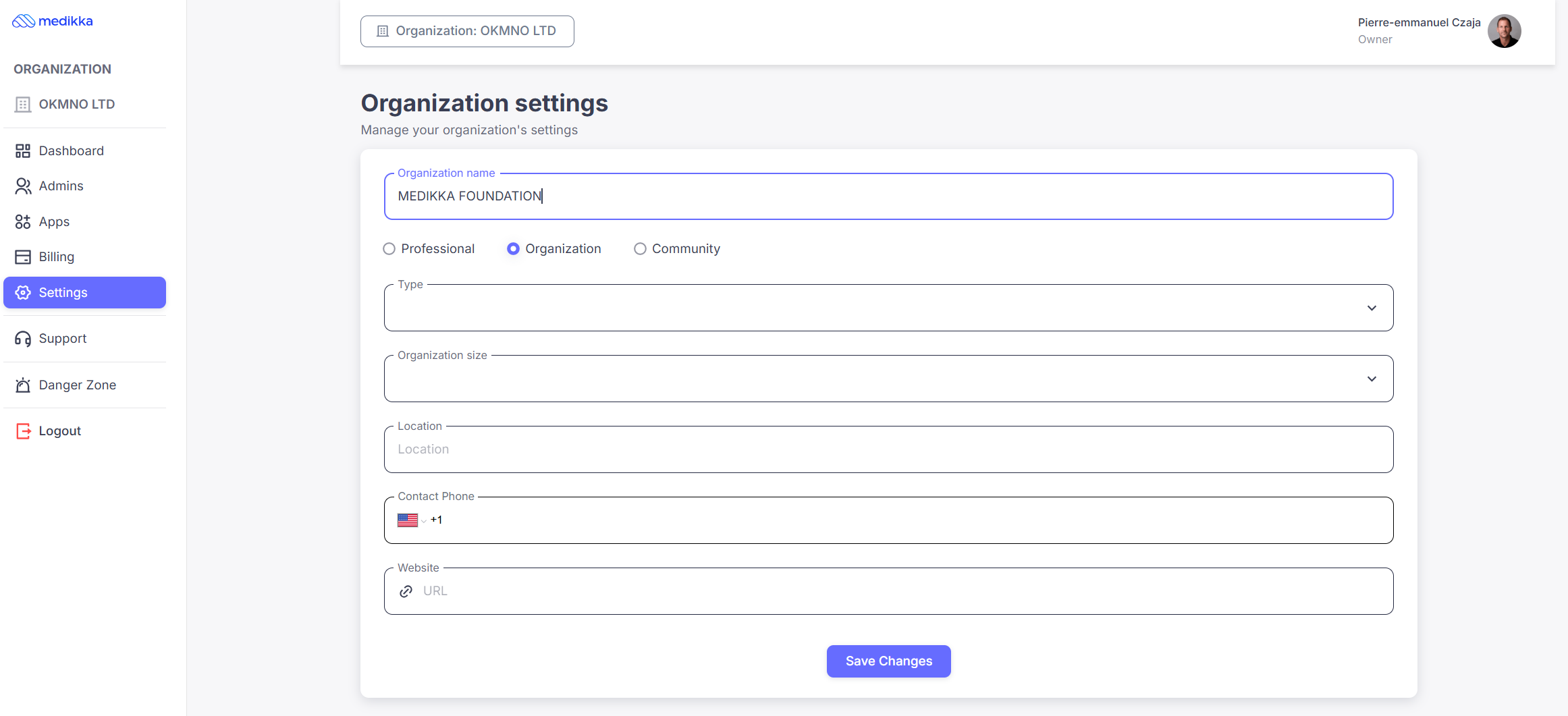Open the US flag country code selector
Viewport: 1568px width, 716px height.
click(x=411, y=520)
